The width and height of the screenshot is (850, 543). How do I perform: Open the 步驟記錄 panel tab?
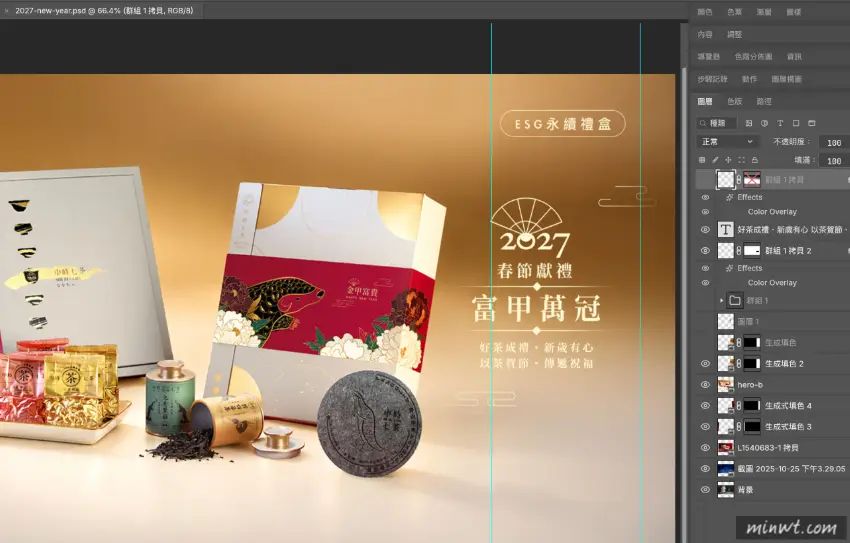[712, 79]
